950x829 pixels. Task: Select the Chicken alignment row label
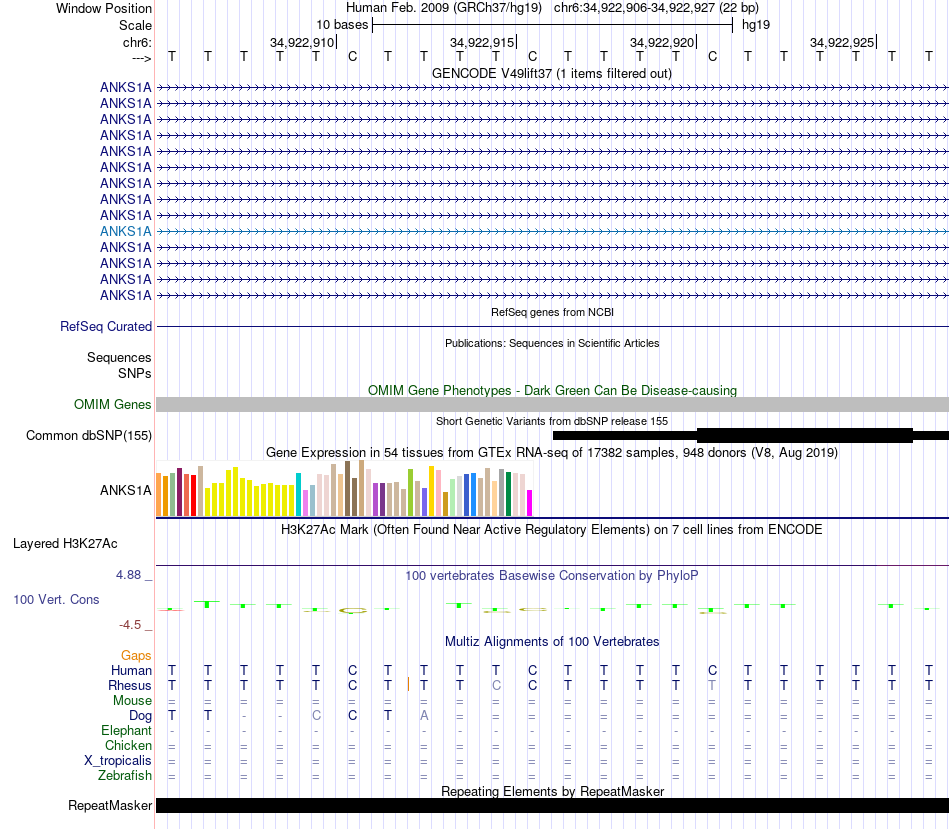[128, 745]
